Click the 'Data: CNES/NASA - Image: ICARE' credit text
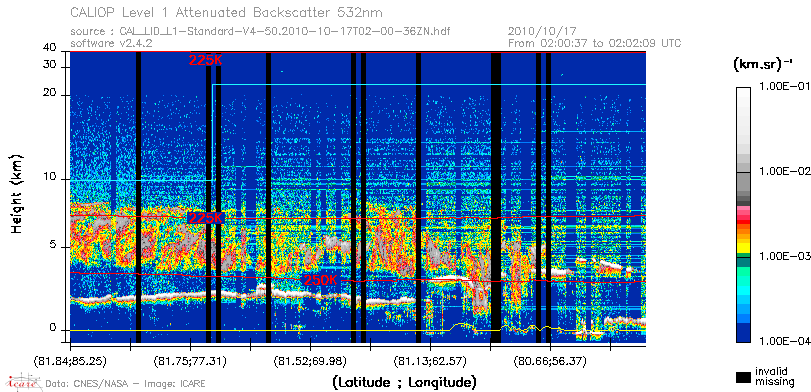This screenshot has height=392, width=811. [x=126, y=384]
